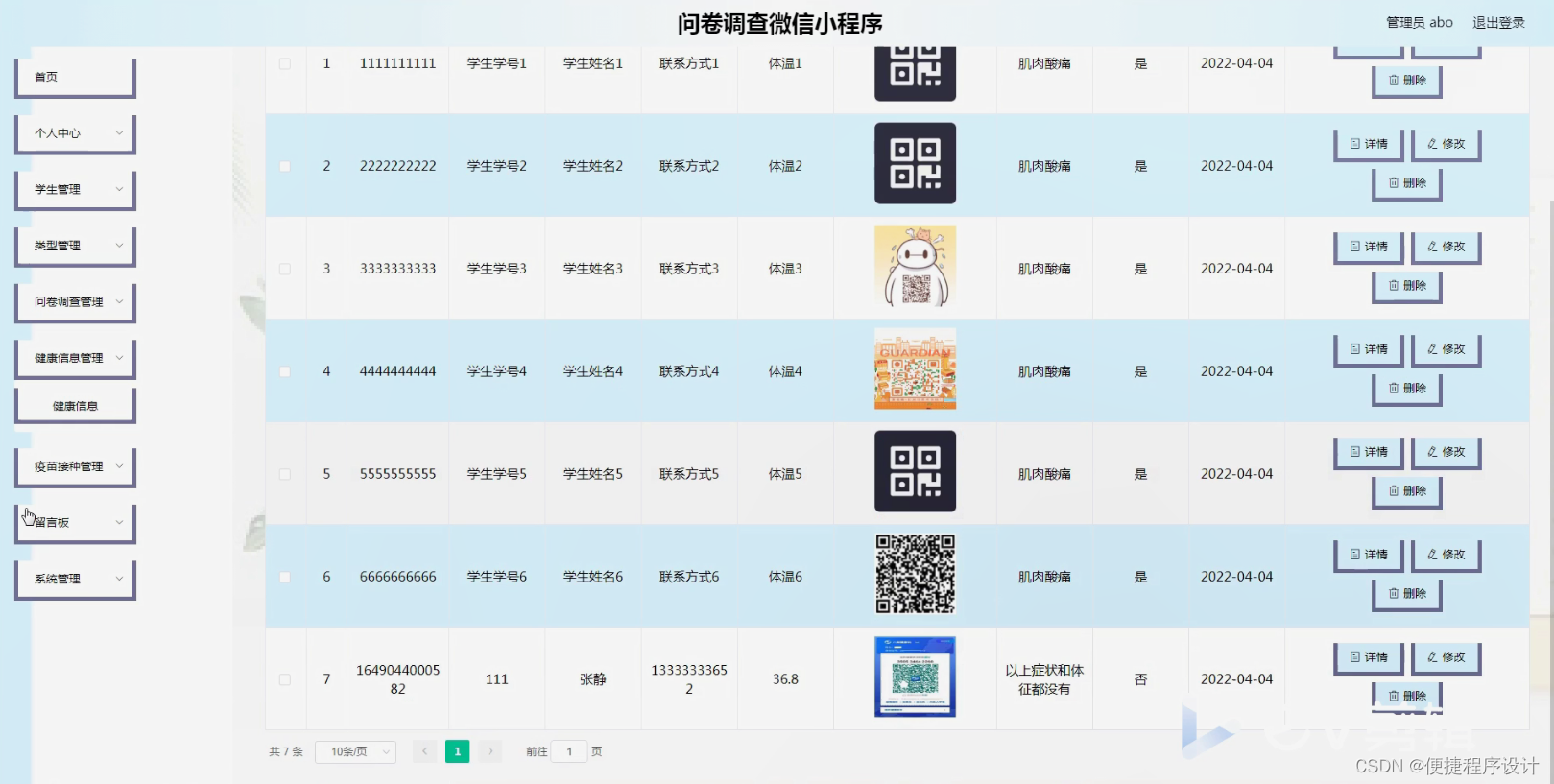Delete row 3333333333
Image resolution: width=1554 pixels, height=784 pixels.
1407,285
